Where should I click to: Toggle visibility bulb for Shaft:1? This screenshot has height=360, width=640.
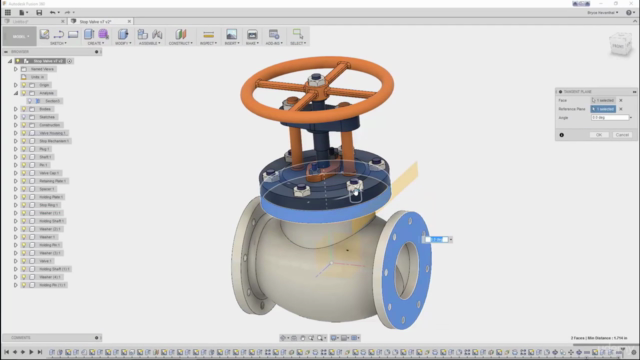click(x=24, y=157)
